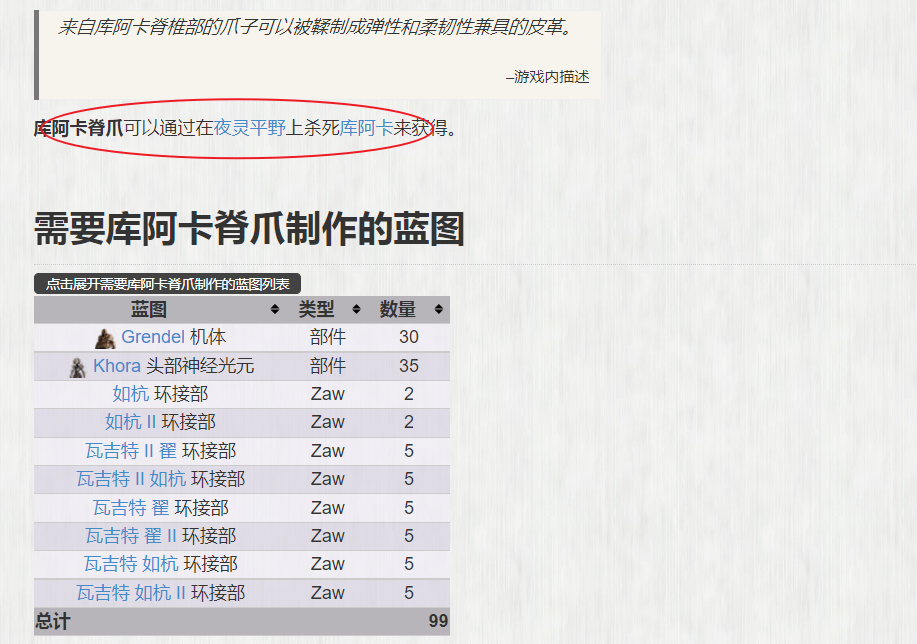This screenshot has height=644, width=917.
Task: Click the Khora frame thumbnail icon
Action: click(x=77, y=367)
